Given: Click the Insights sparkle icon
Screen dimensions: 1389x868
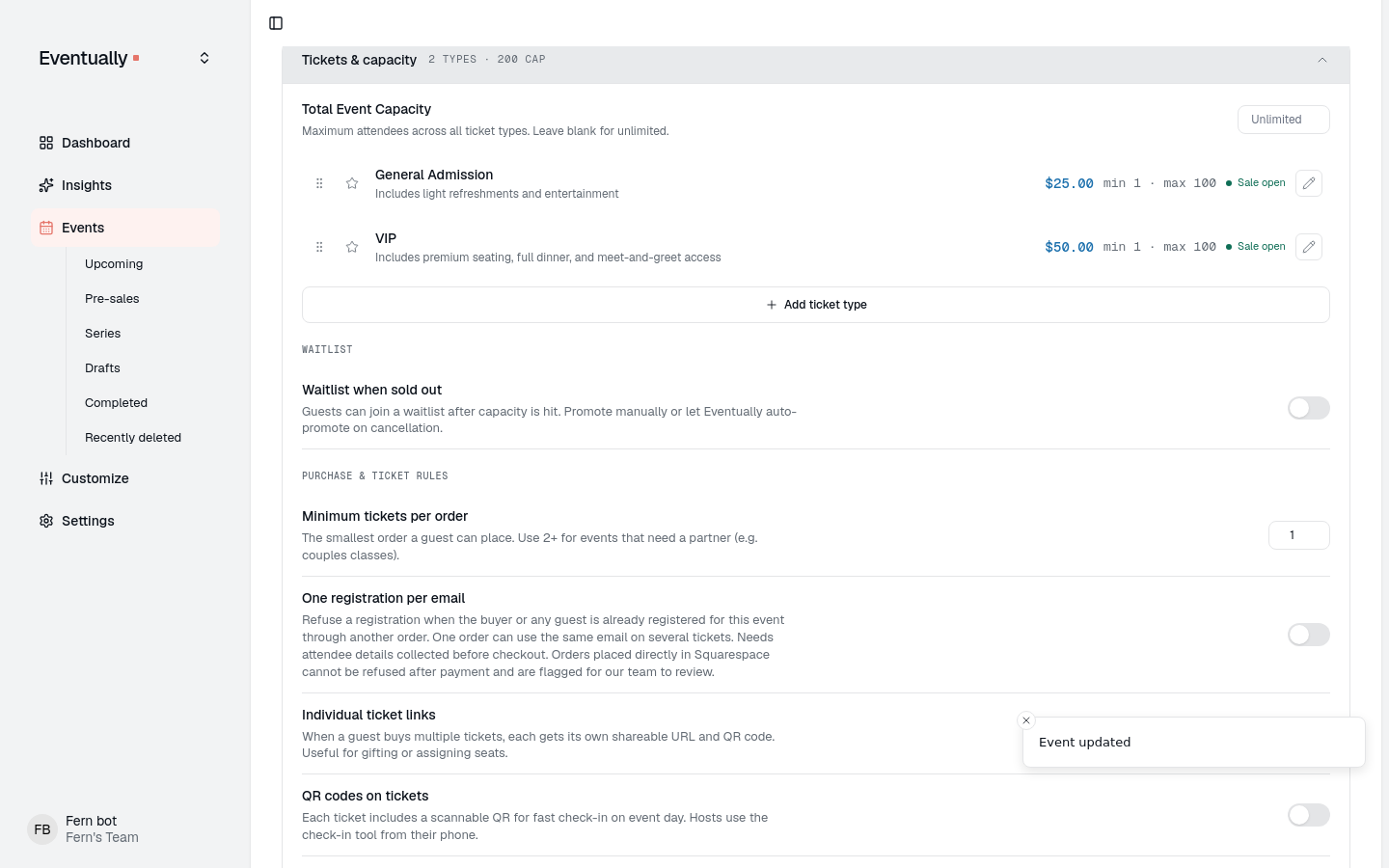Looking at the screenshot, I should 46,185.
